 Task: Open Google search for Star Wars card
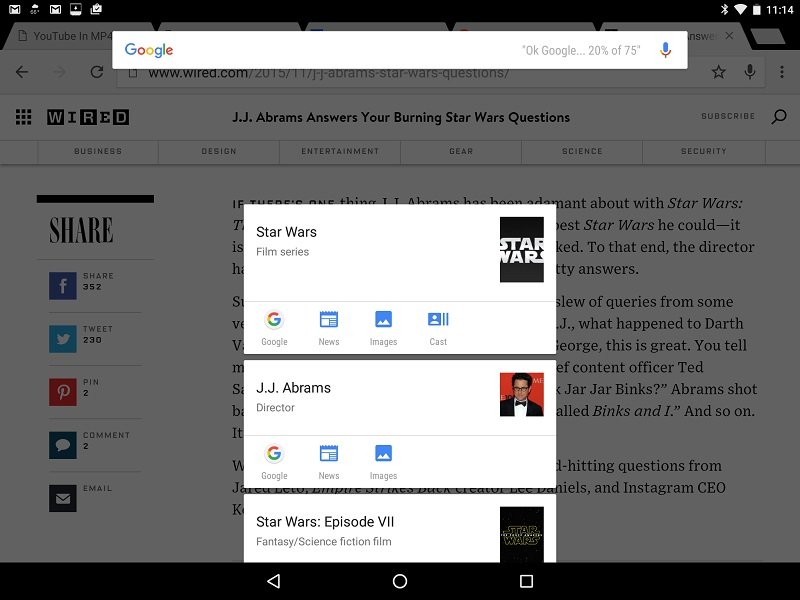[x=274, y=328]
